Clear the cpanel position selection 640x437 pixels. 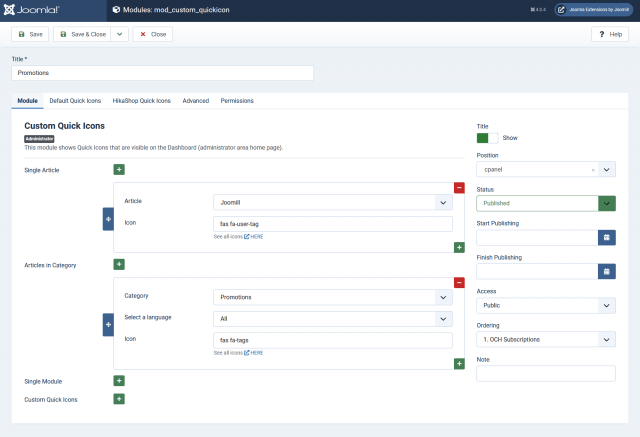(593, 170)
